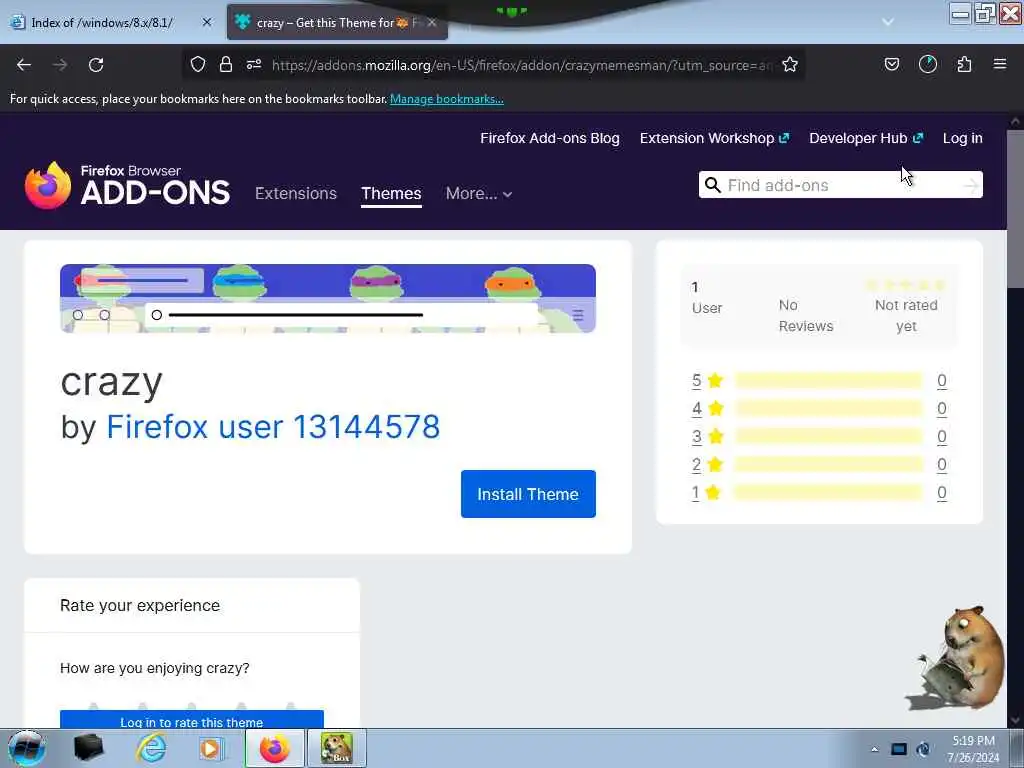Screen dimensions: 1024x768
Task: Open media player taskbar icon
Action: click(210, 748)
